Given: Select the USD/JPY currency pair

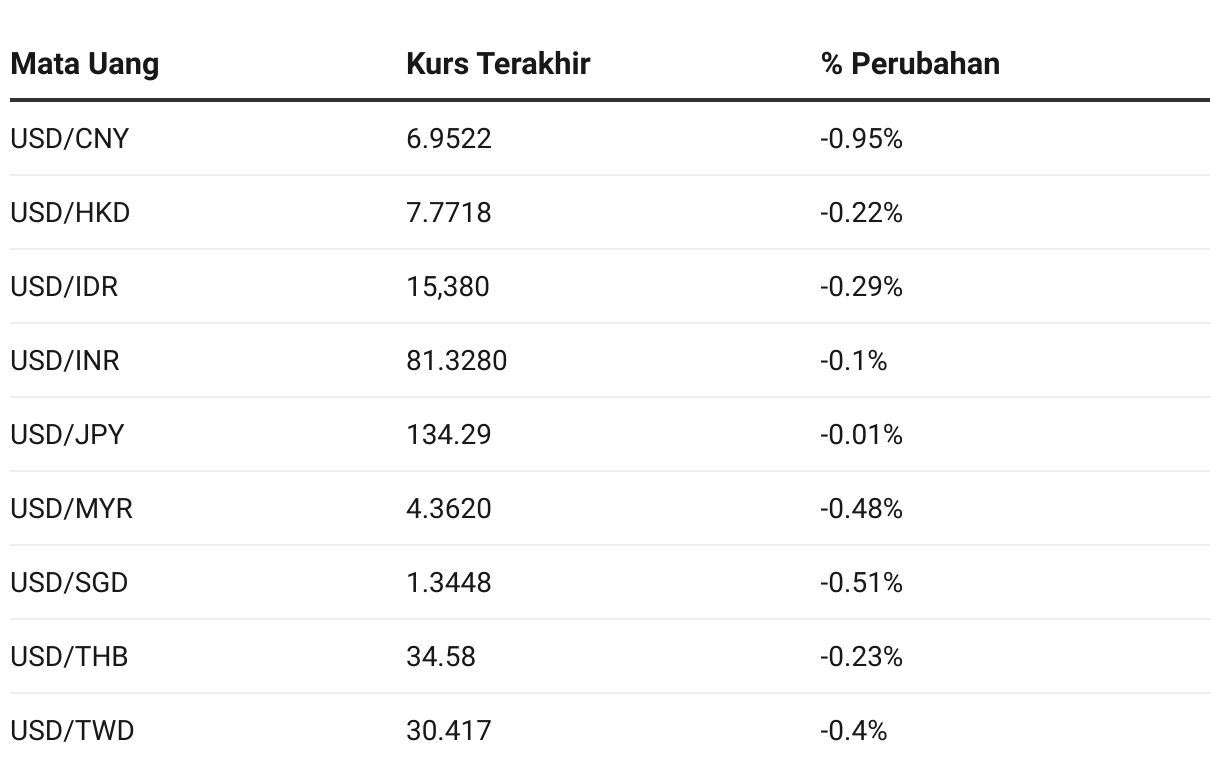Looking at the screenshot, I should (67, 434).
